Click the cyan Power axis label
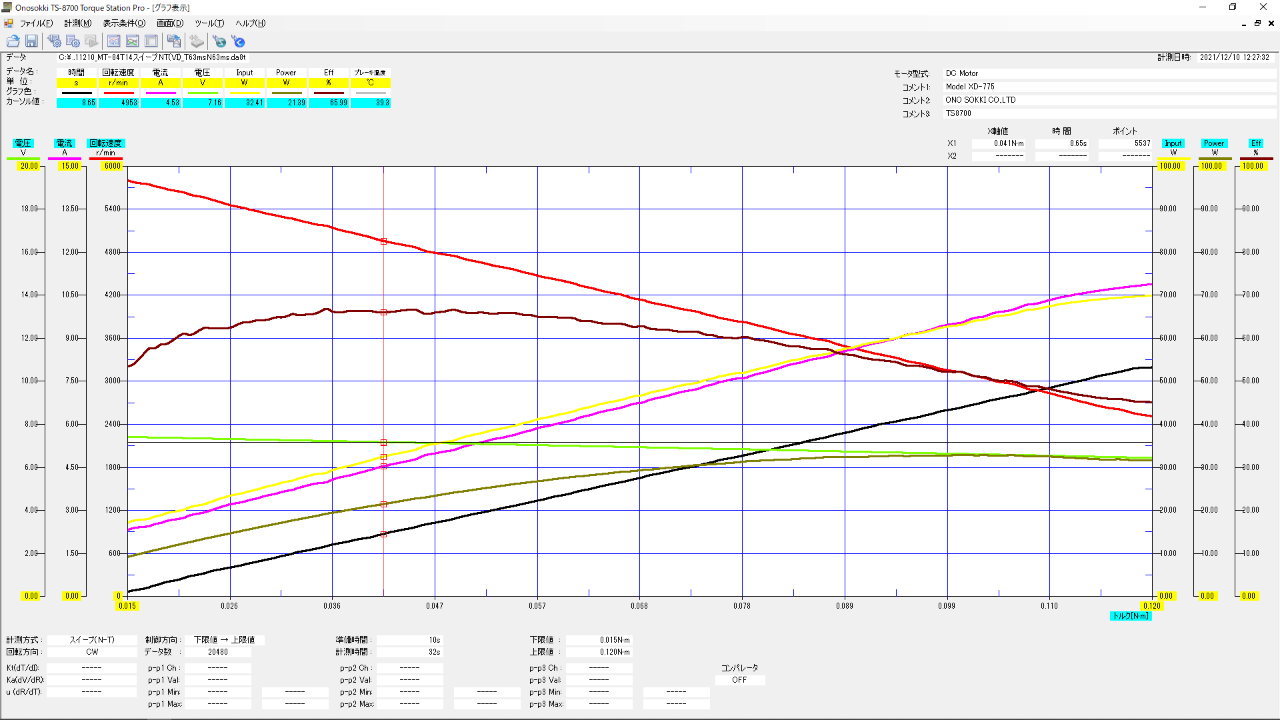 tap(1214, 143)
